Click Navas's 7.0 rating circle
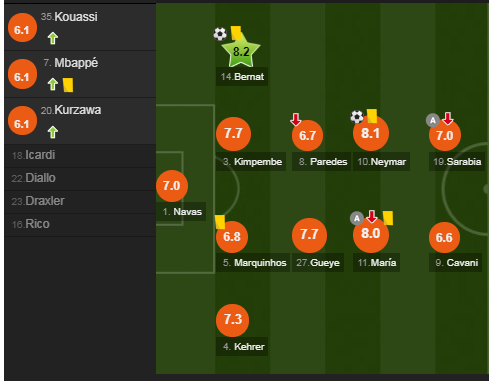 172,186
